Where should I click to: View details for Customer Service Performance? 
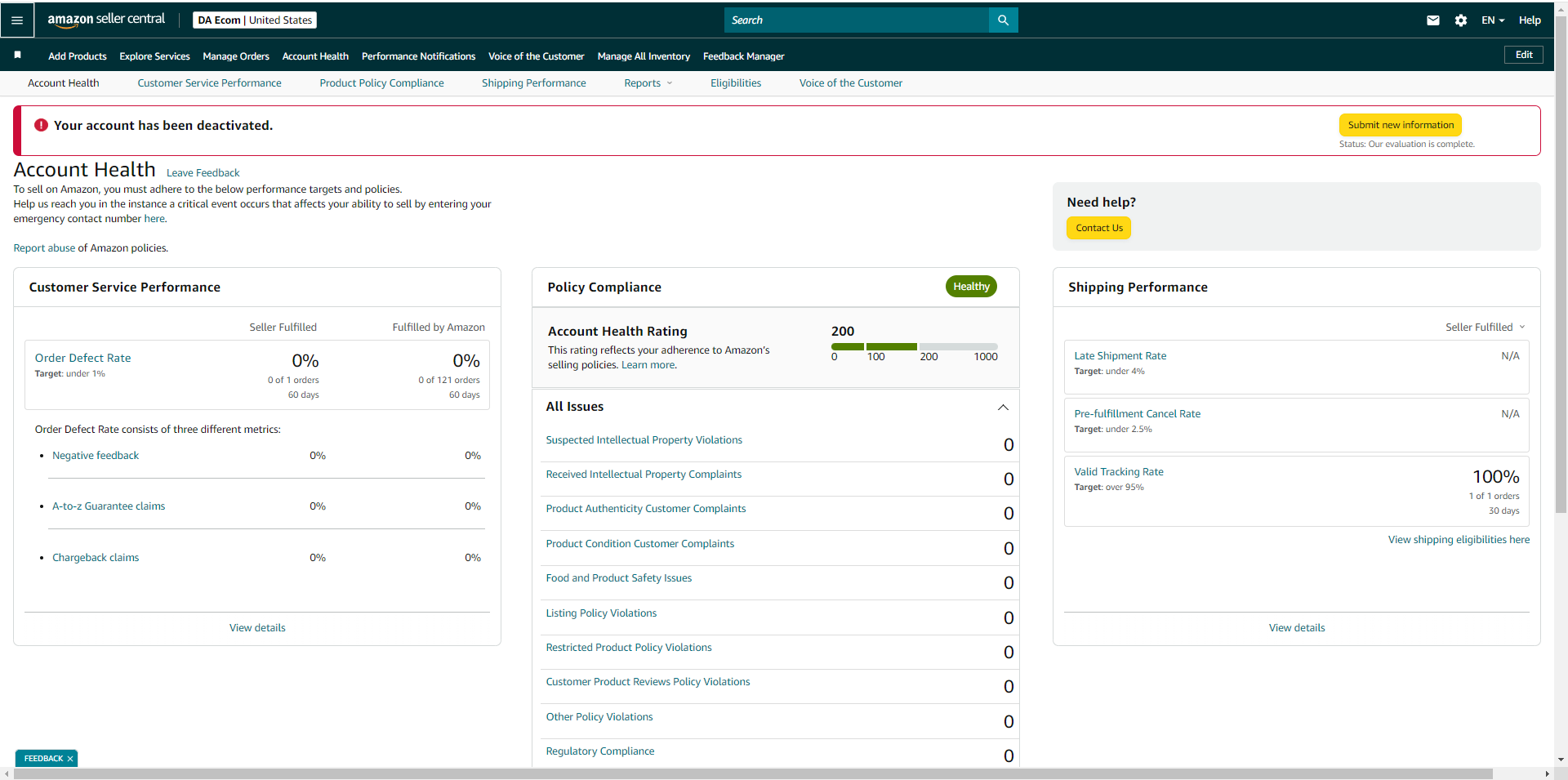pyautogui.click(x=257, y=628)
